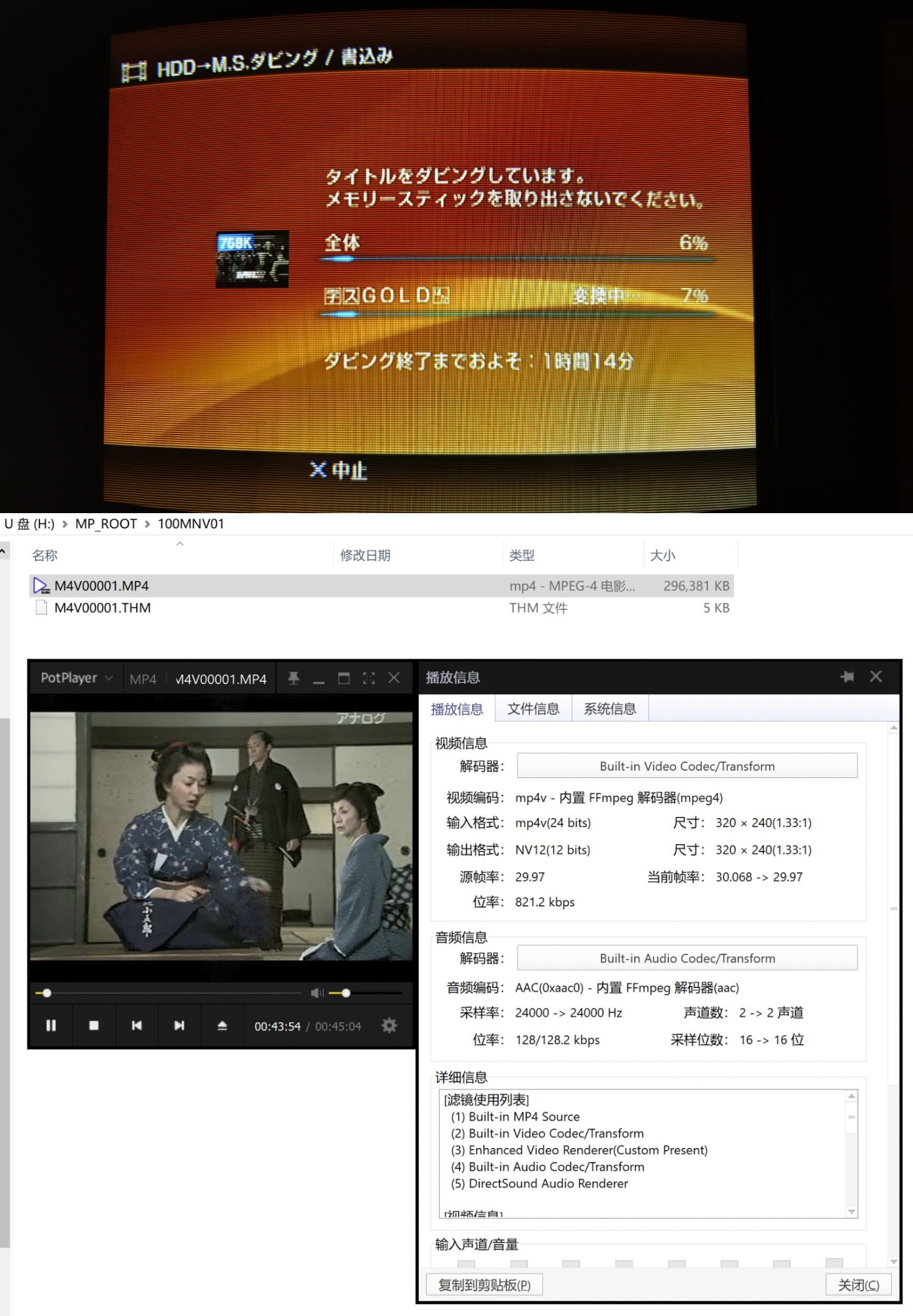
Task: Pin the 播放信息 panel
Action: (x=847, y=677)
